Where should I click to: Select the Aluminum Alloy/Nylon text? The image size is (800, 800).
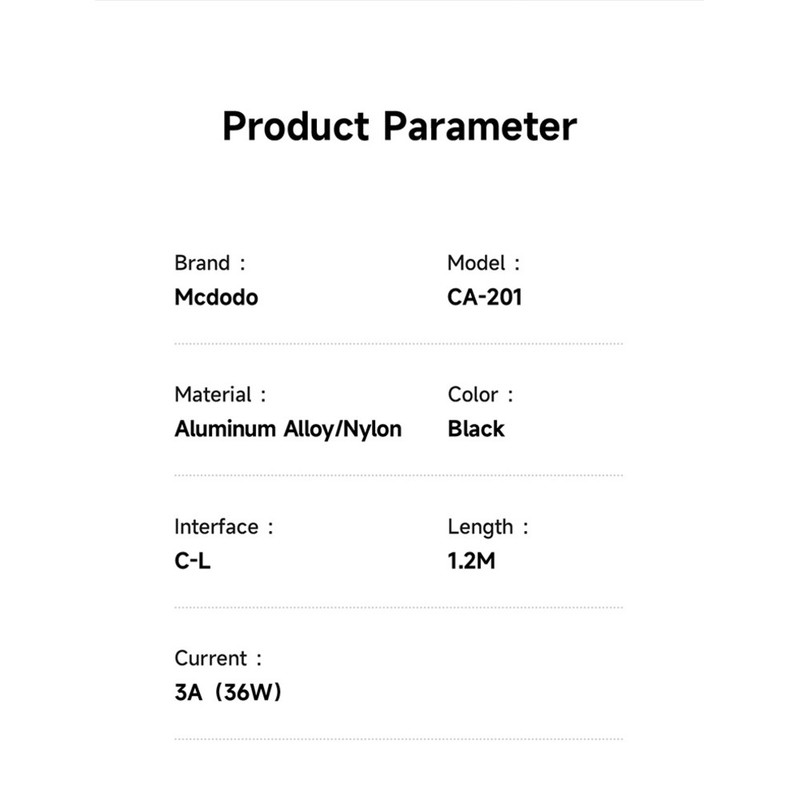tap(288, 429)
